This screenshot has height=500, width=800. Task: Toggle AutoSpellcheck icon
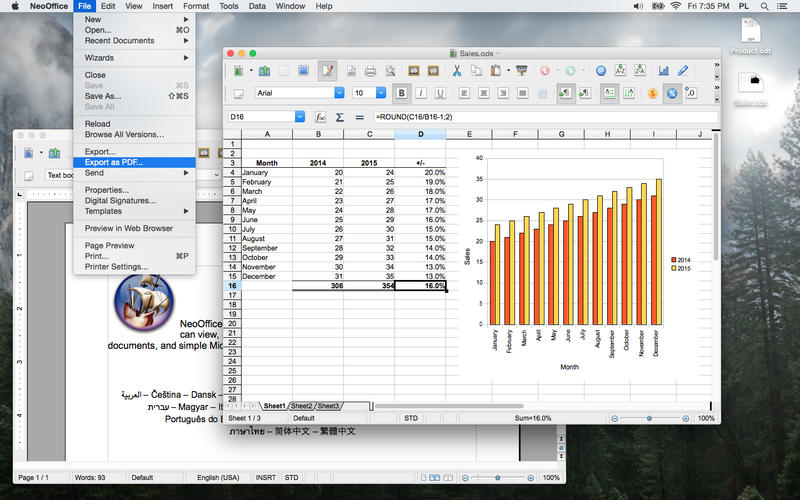433,70
